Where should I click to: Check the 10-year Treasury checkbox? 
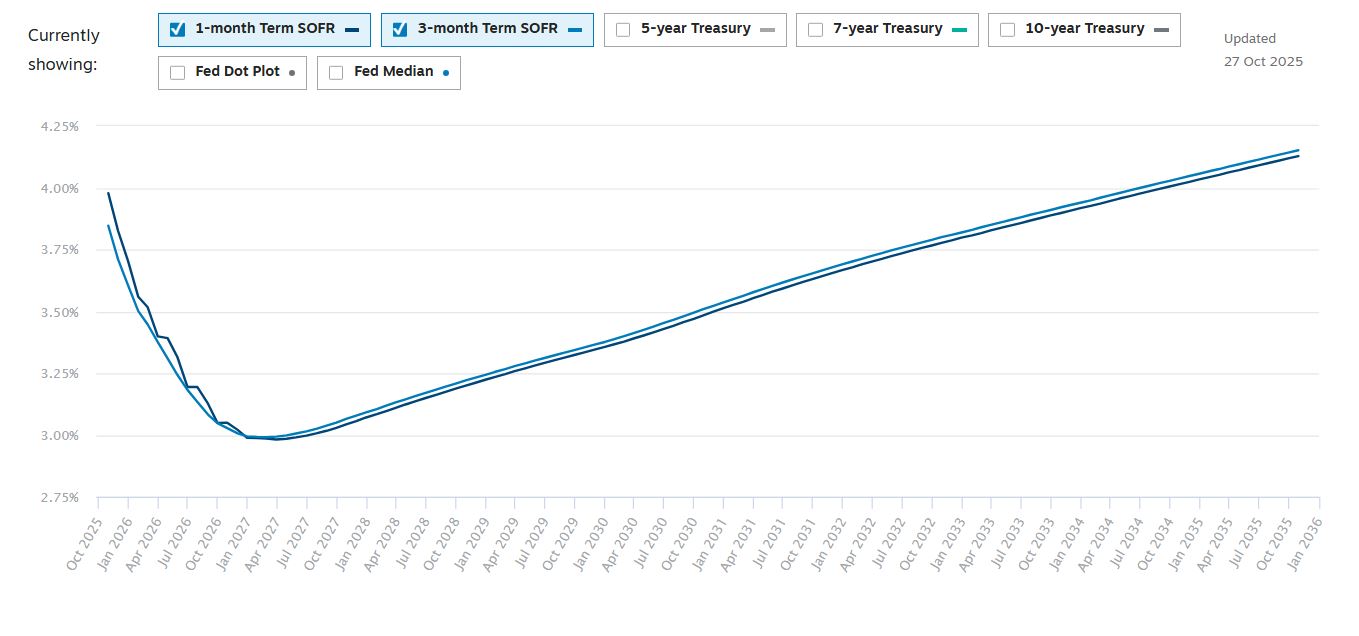(1007, 29)
